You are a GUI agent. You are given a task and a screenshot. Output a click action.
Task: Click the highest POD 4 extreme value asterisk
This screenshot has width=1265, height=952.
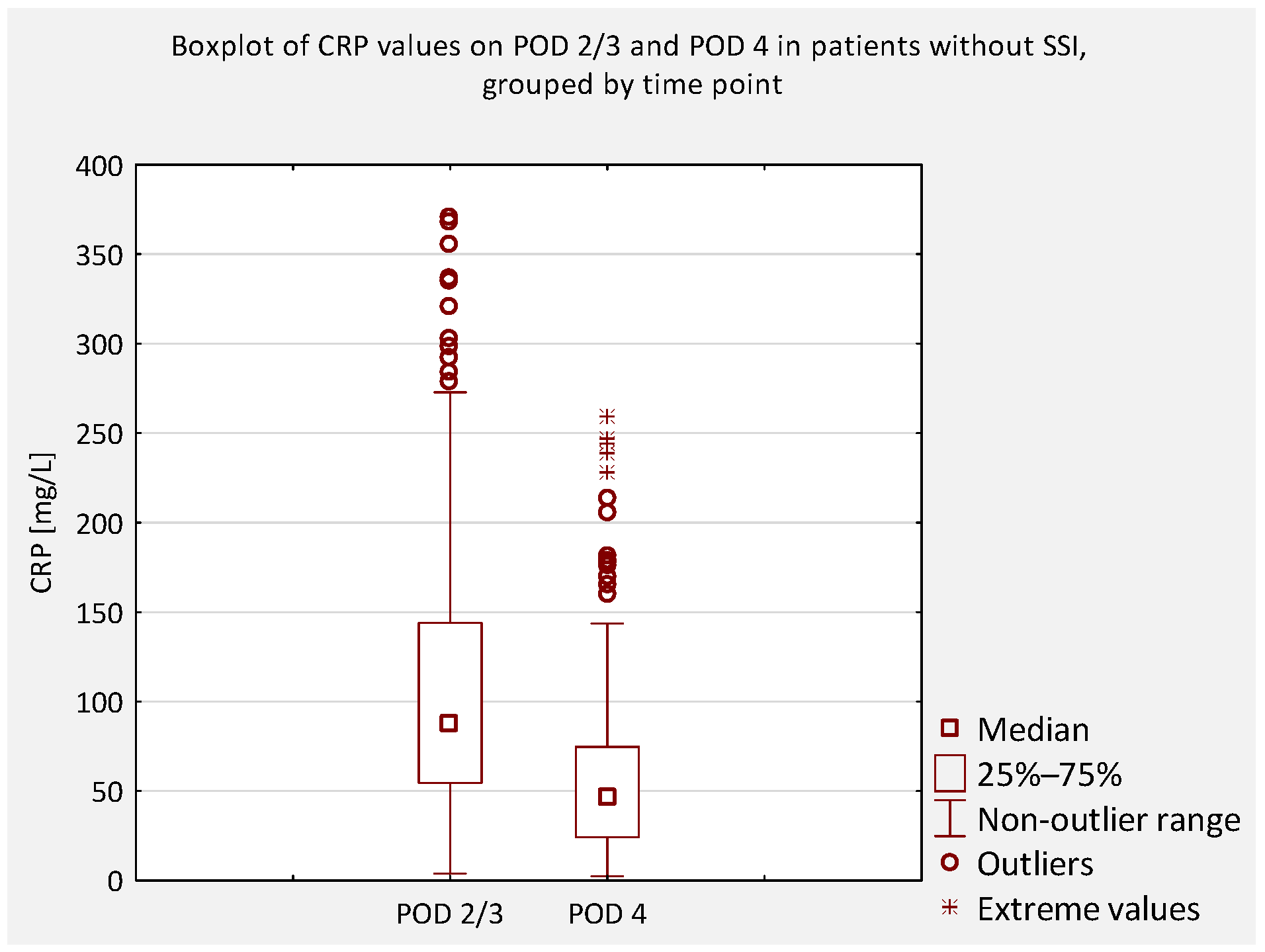[607, 416]
